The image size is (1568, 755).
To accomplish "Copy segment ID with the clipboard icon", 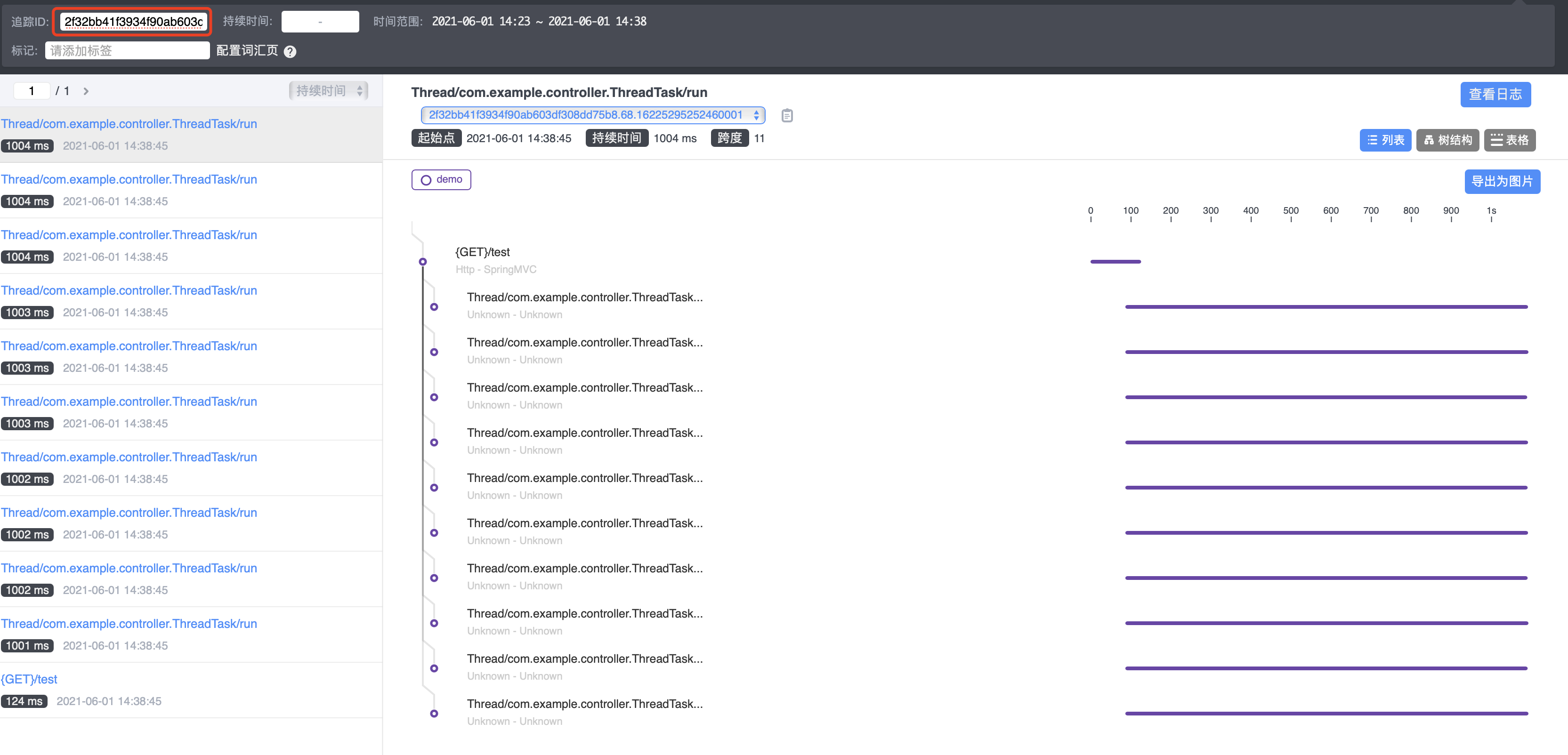I will 786,116.
